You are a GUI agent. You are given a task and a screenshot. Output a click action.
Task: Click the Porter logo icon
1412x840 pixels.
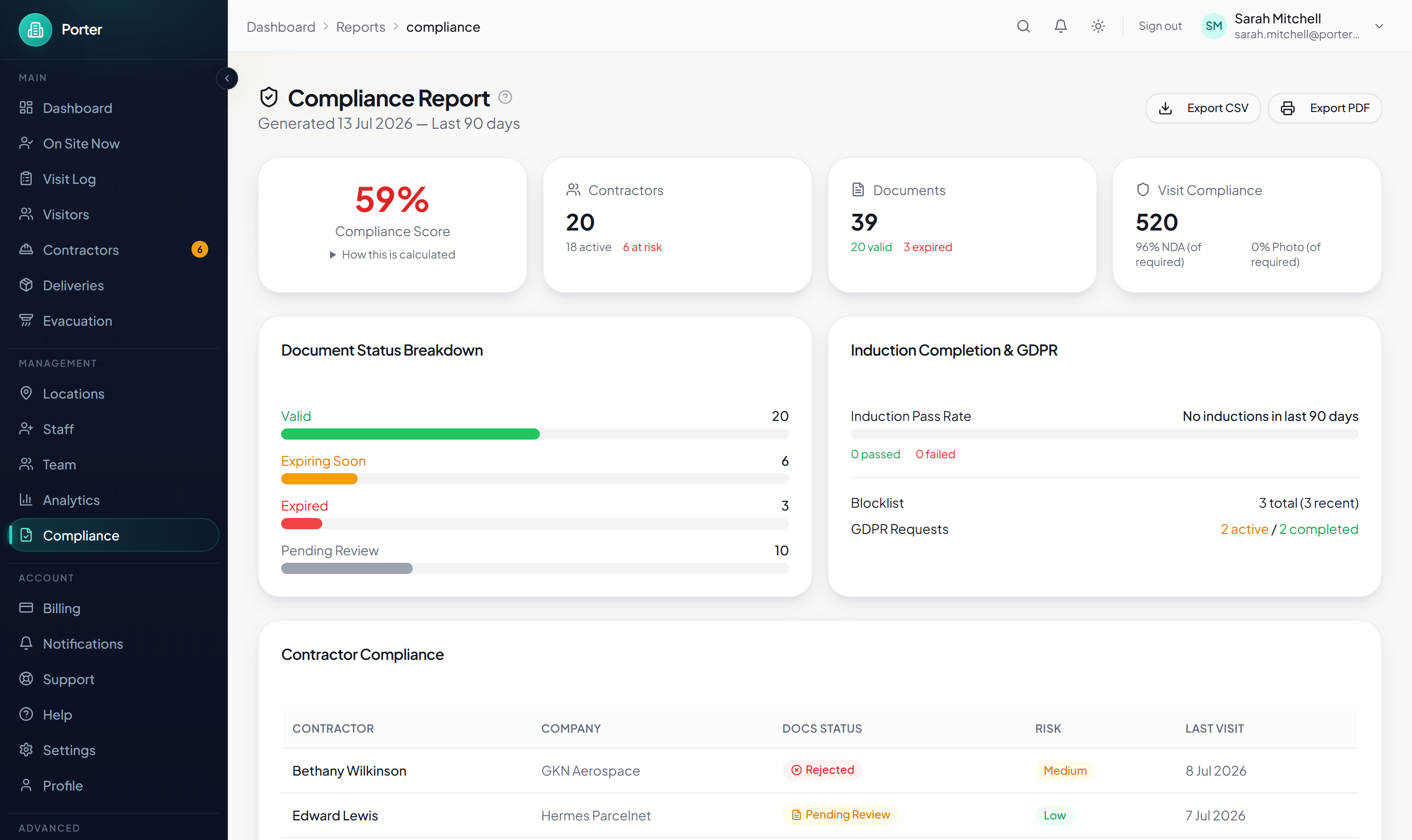click(35, 29)
